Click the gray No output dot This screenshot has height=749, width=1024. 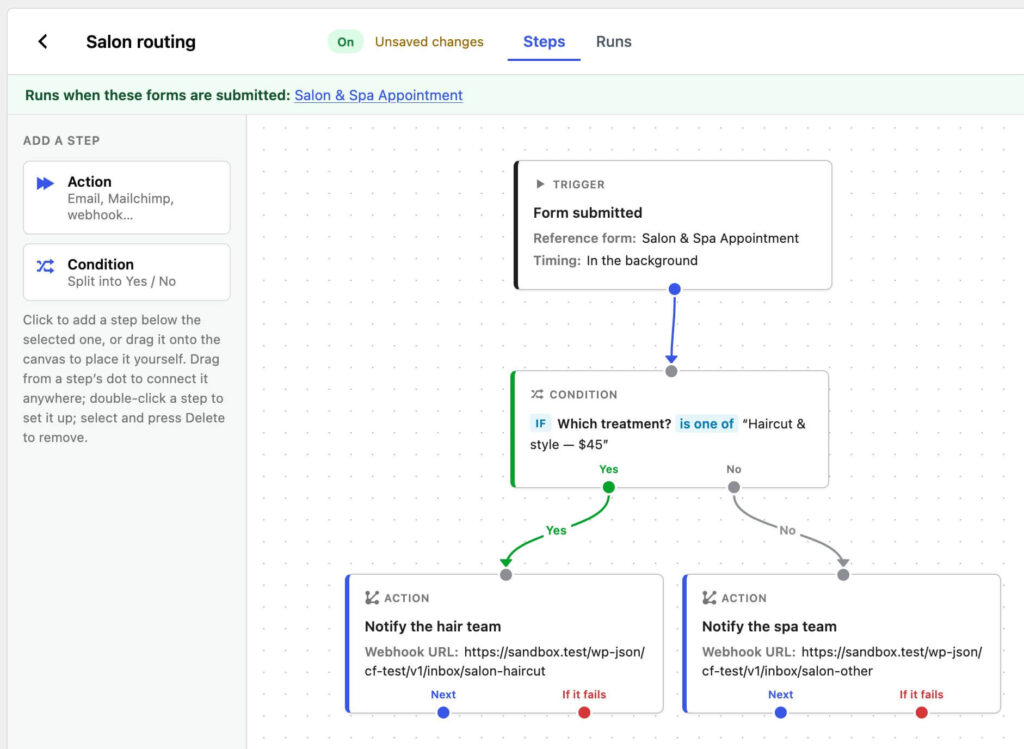734,487
